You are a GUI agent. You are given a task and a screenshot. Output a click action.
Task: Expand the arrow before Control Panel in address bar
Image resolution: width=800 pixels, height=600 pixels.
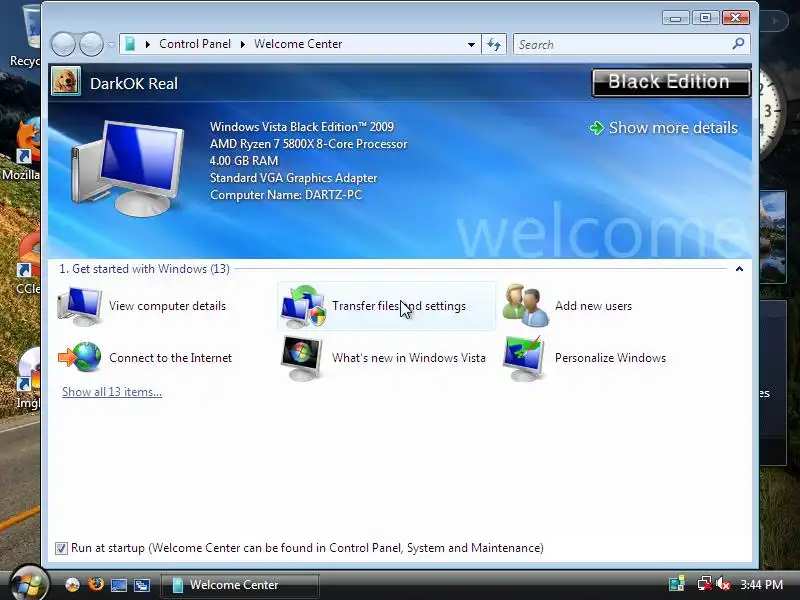(147, 44)
